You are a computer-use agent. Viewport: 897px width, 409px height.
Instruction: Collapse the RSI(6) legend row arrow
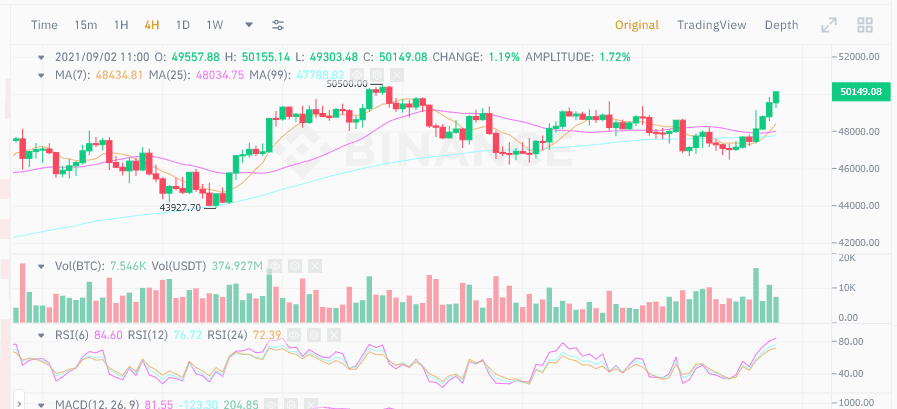(x=41, y=335)
